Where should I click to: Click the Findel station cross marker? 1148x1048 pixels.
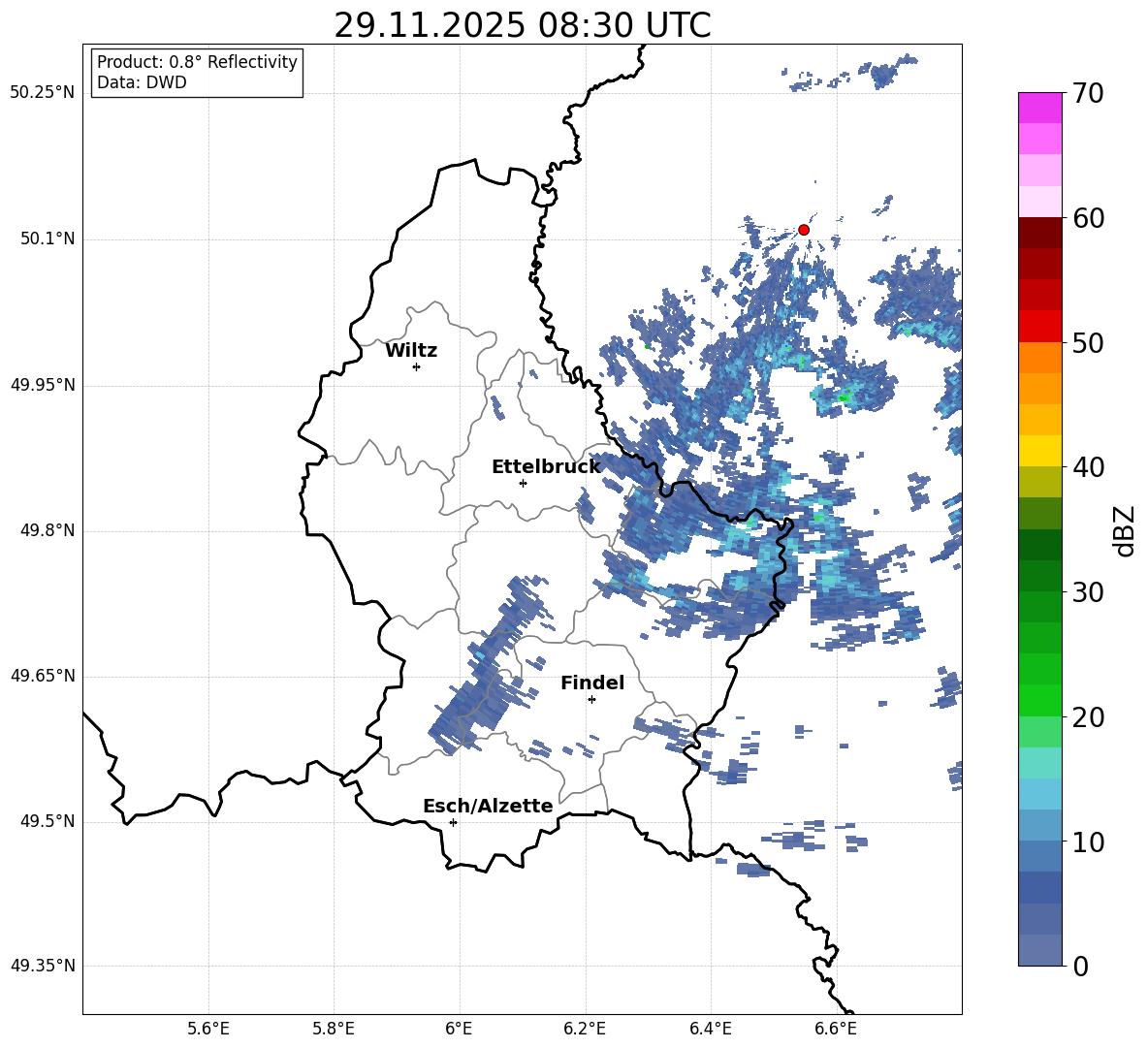[591, 700]
